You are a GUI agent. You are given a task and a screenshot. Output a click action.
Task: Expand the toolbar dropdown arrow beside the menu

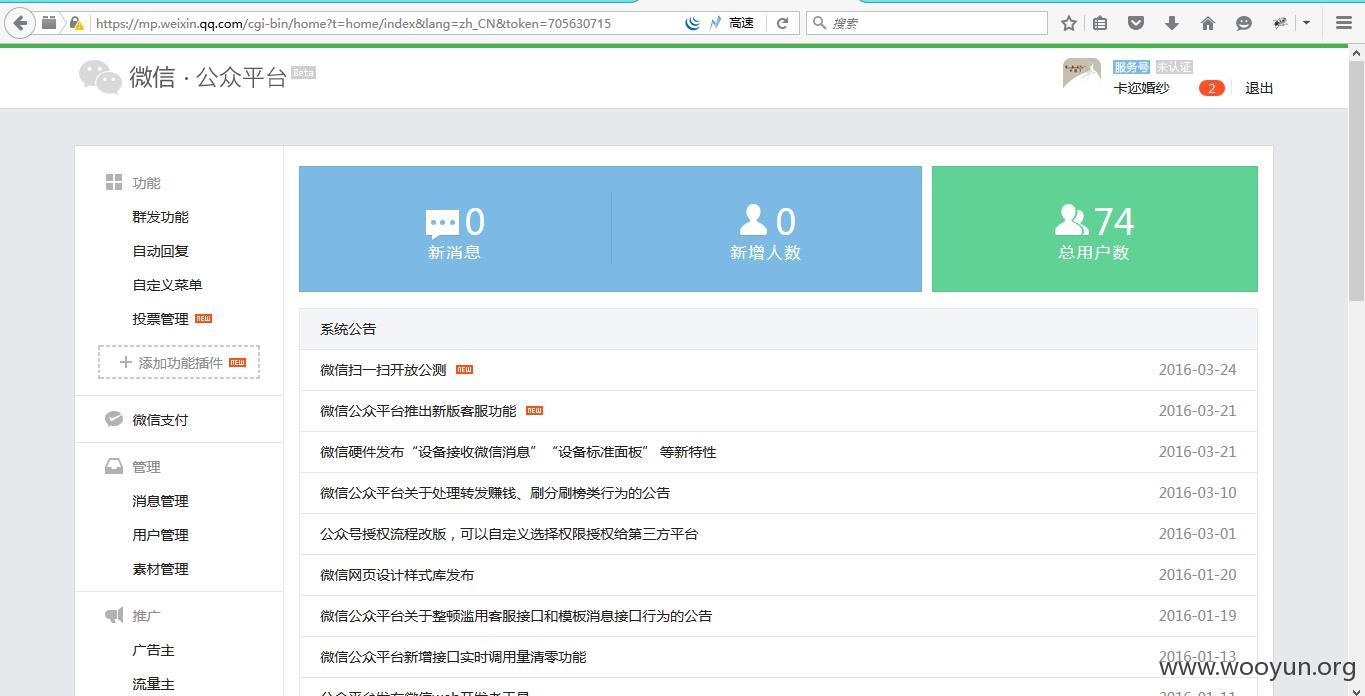1306,23
